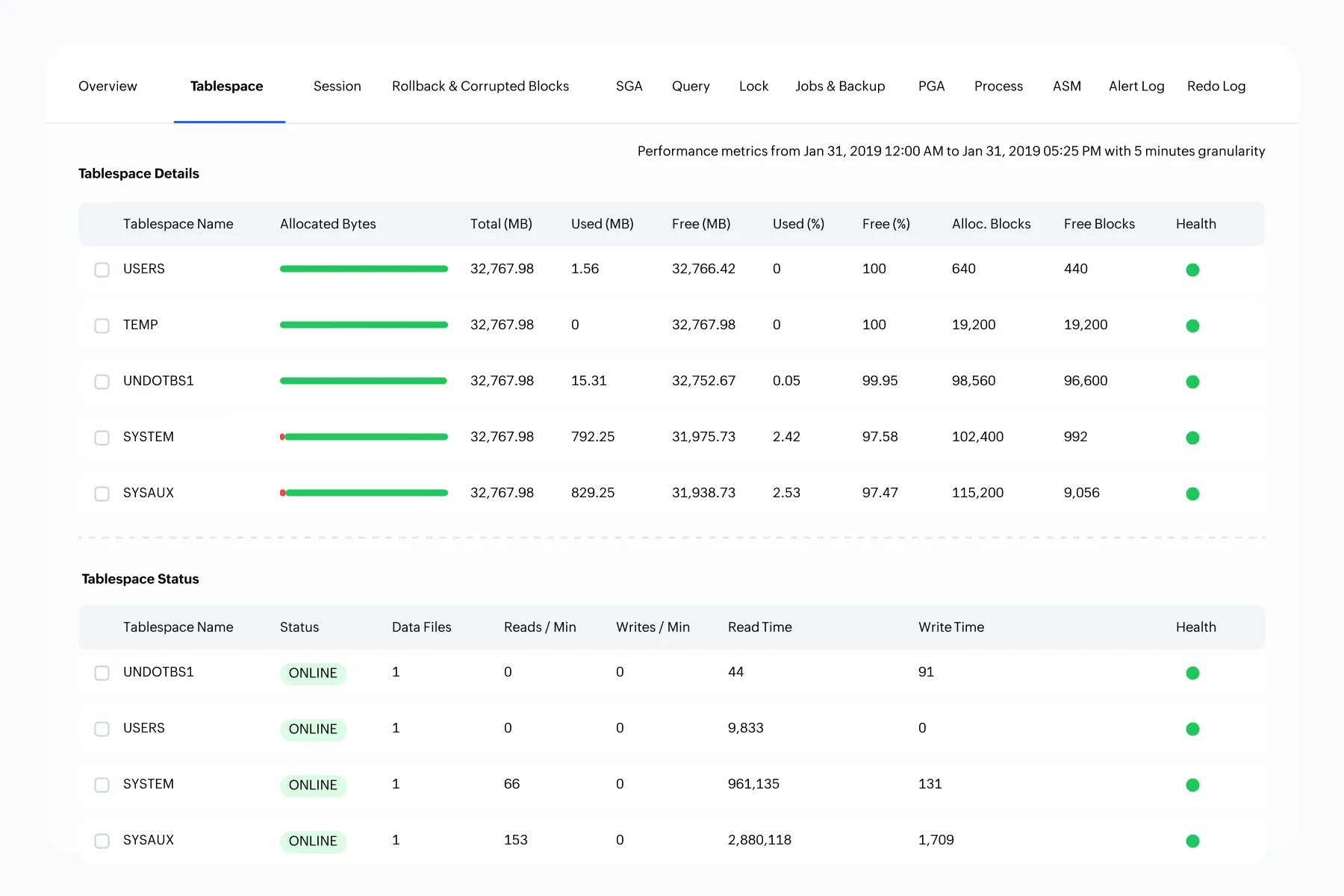Select the USERS checkbox in Tablespace Details

pyautogui.click(x=102, y=270)
